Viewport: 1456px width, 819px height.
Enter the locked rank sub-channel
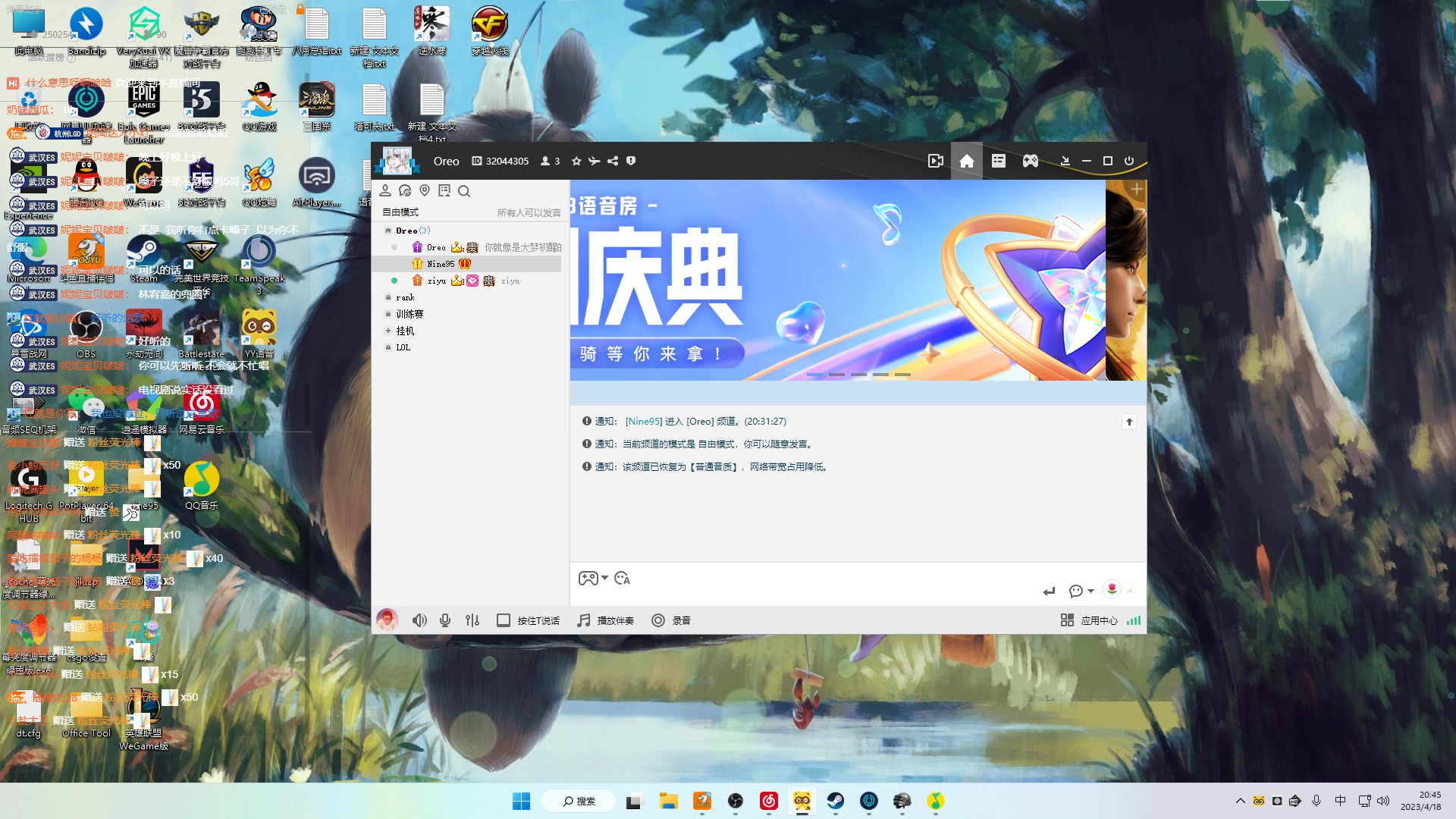tap(405, 297)
